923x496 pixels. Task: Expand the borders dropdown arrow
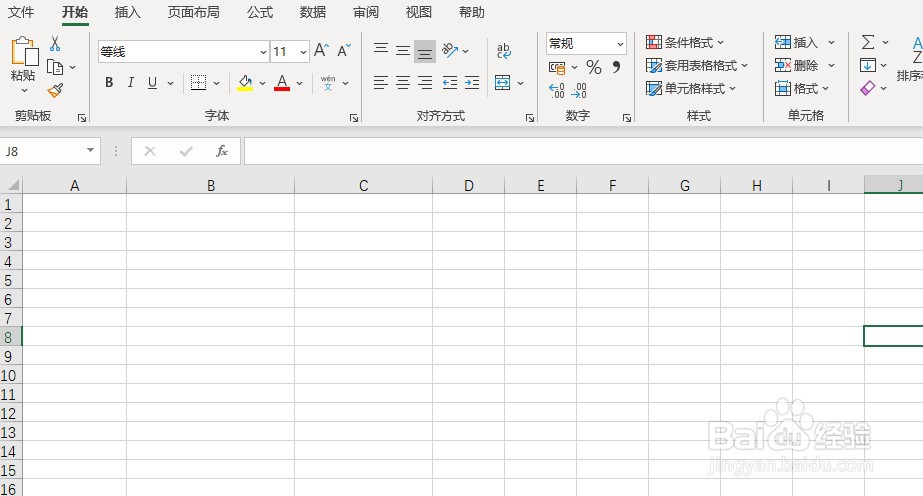point(217,84)
